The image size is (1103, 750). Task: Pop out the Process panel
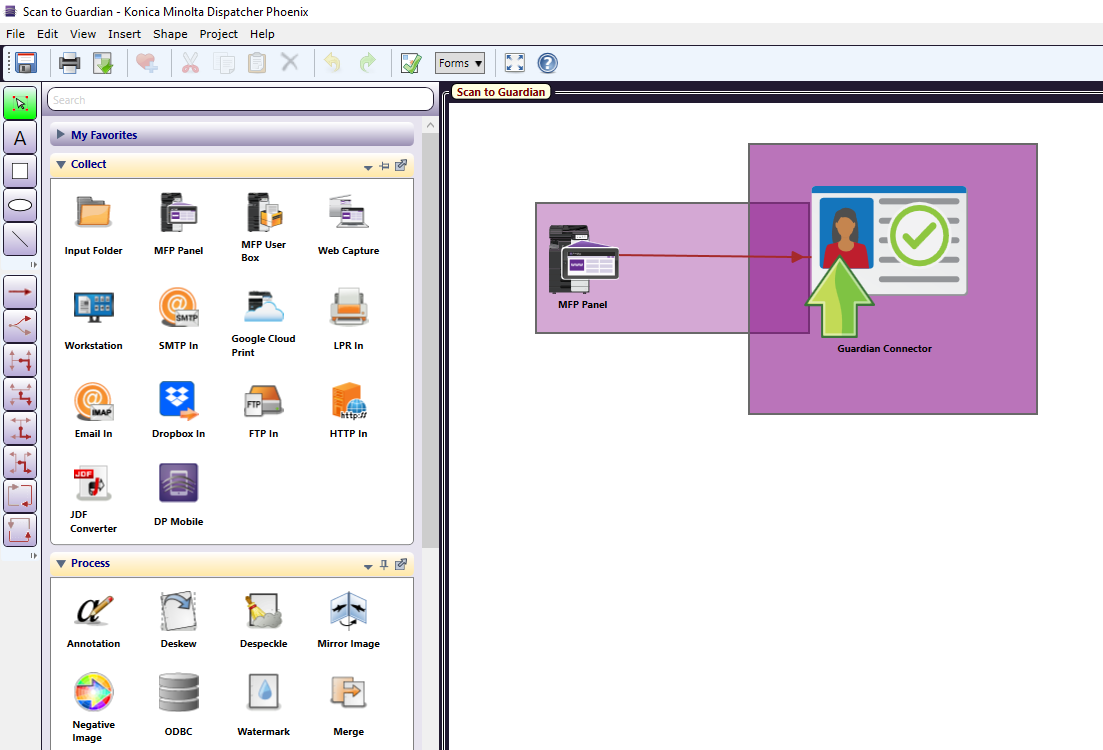click(x=401, y=564)
